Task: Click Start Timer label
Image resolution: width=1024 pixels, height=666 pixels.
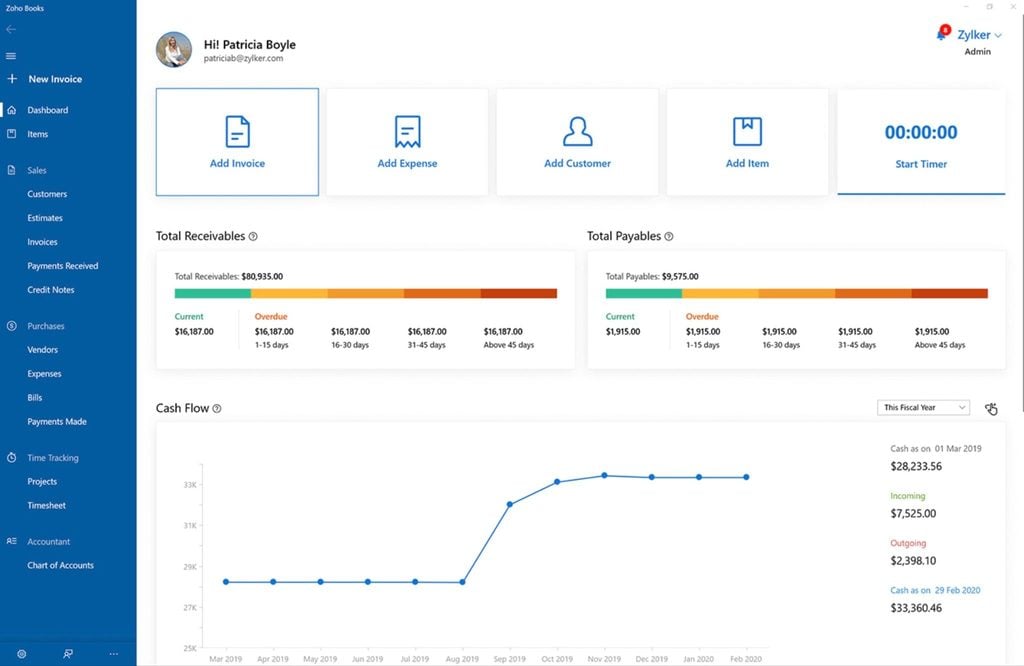Action: (x=921, y=164)
